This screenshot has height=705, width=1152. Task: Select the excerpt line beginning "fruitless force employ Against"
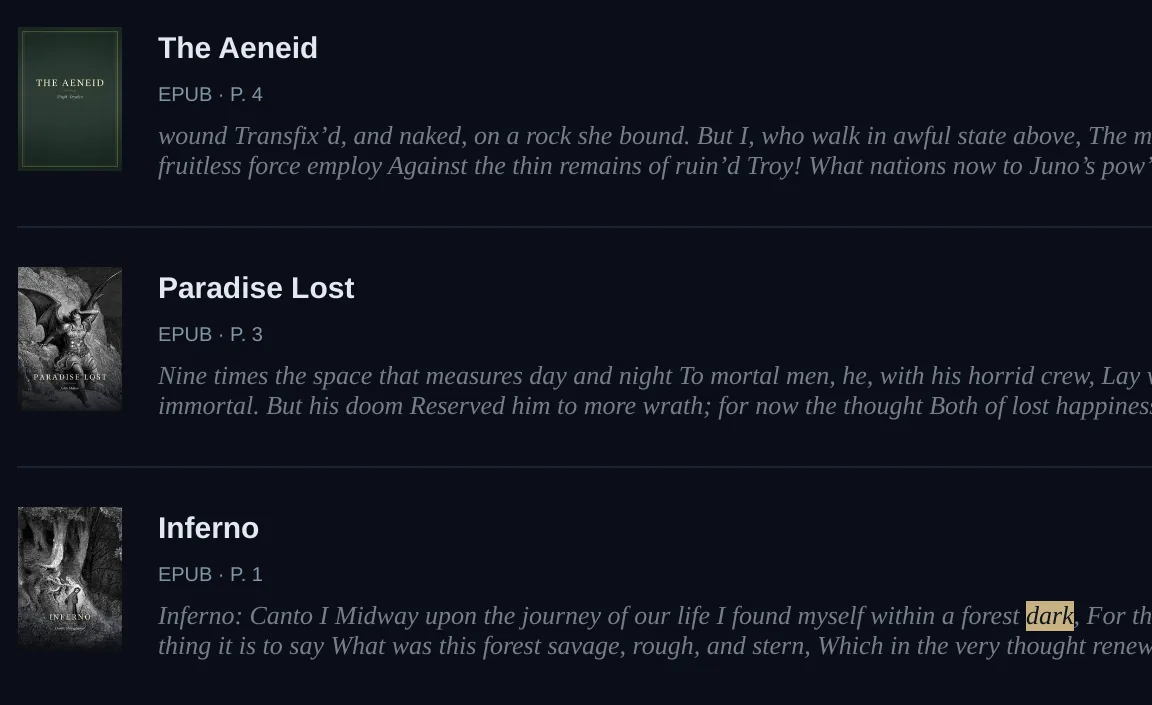tap(655, 166)
